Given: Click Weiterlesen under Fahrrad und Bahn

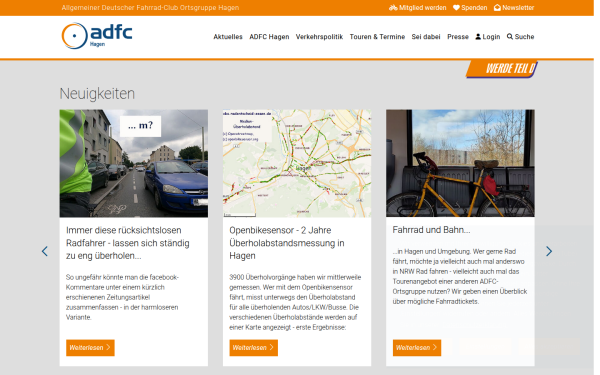Looking at the screenshot, I should pyautogui.click(x=417, y=347).
